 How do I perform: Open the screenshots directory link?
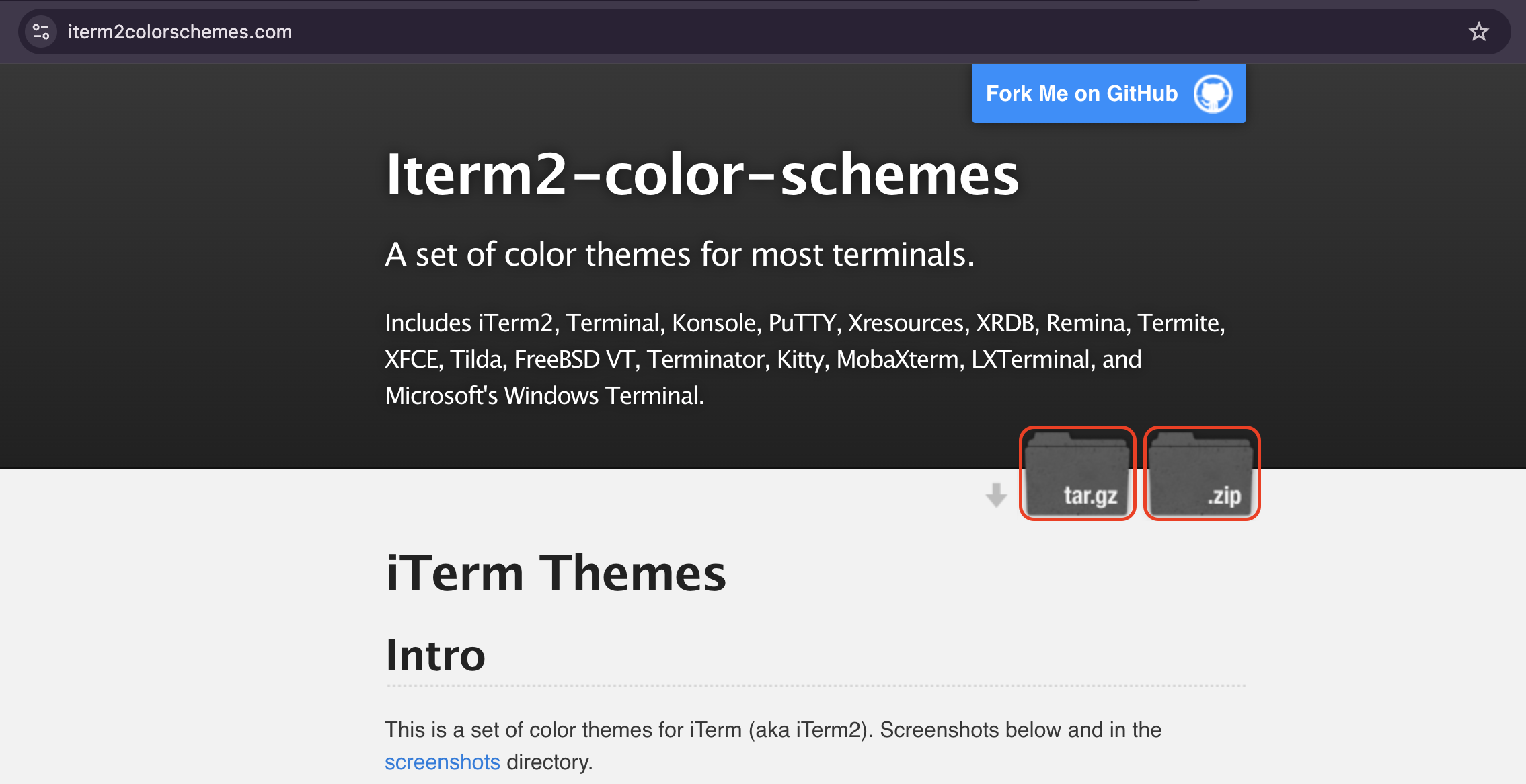442,762
